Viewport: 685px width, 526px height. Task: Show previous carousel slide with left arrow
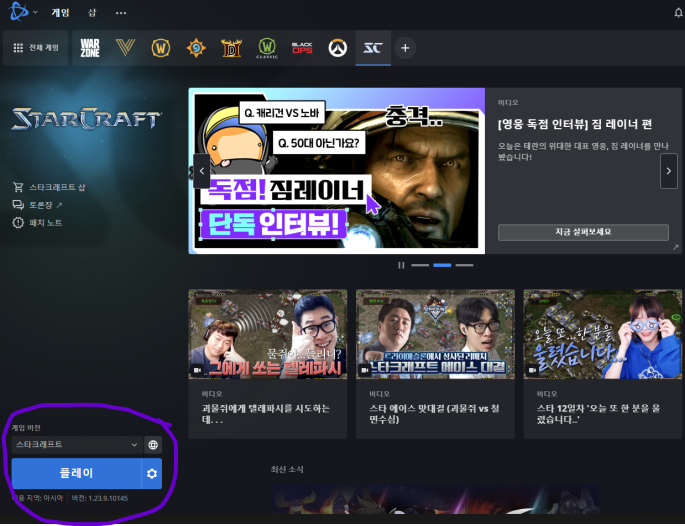click(x=201, y=171)
